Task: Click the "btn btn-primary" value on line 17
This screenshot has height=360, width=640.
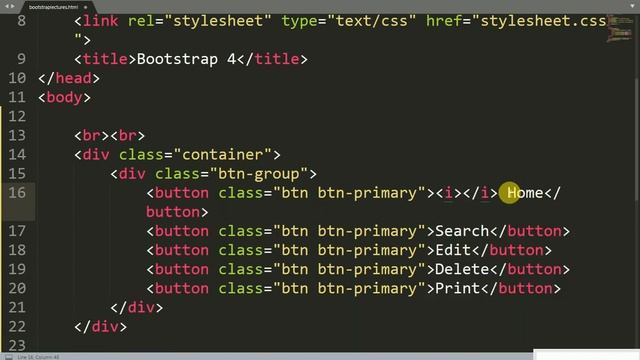Action: (x=349, y=231)
